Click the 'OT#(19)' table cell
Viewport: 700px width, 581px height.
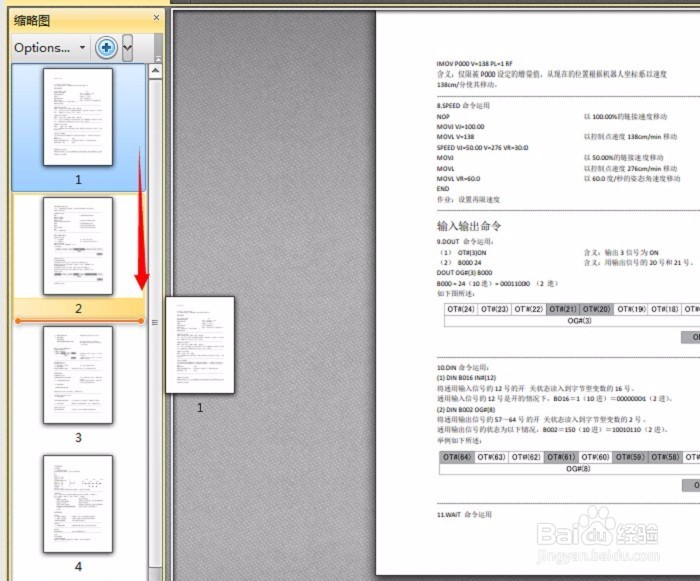click(x=631, y=309)
